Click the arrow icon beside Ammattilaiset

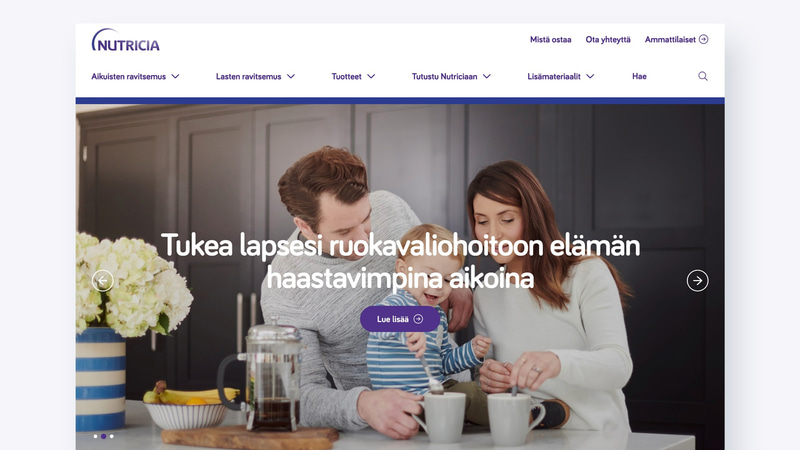[x=704, y=39]
